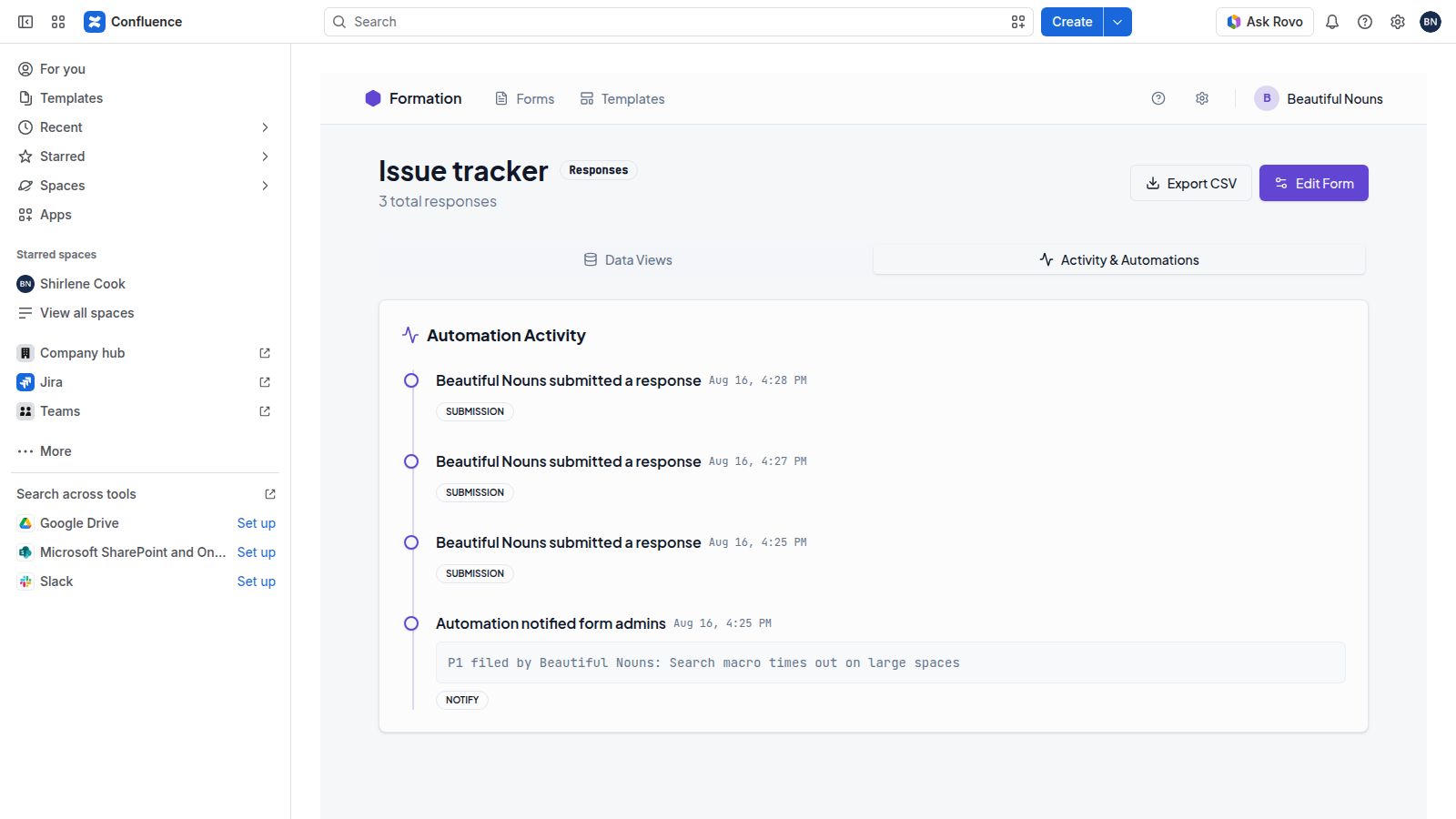Click the Create button
1456x819 pixels.
[1072, 22]
